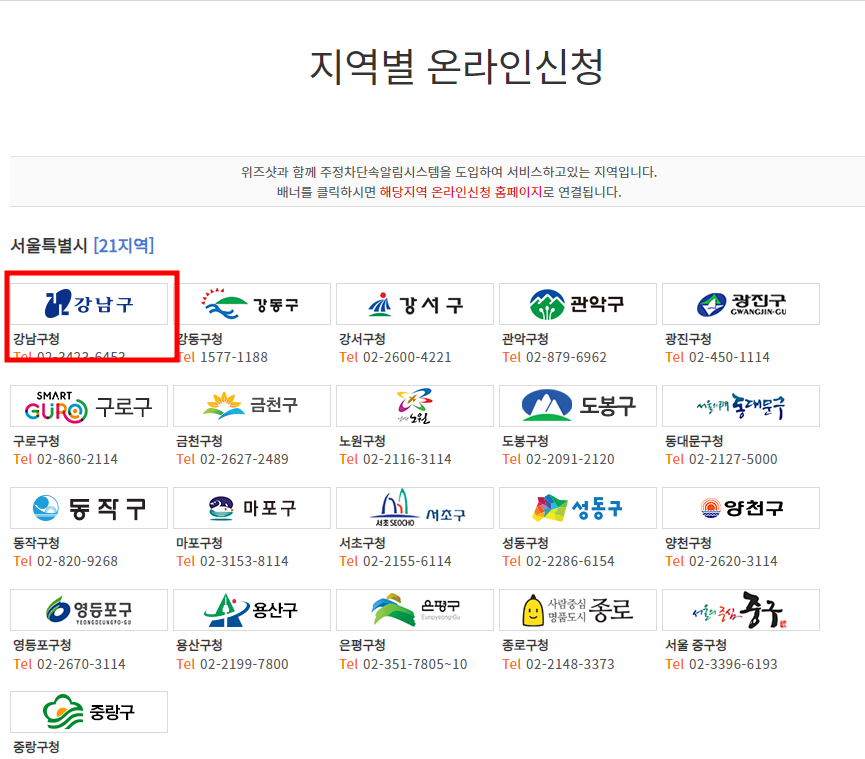Click the 지역별 온라인신청 page title
This screenshot has width=865, height=759.
pos(456,67)
